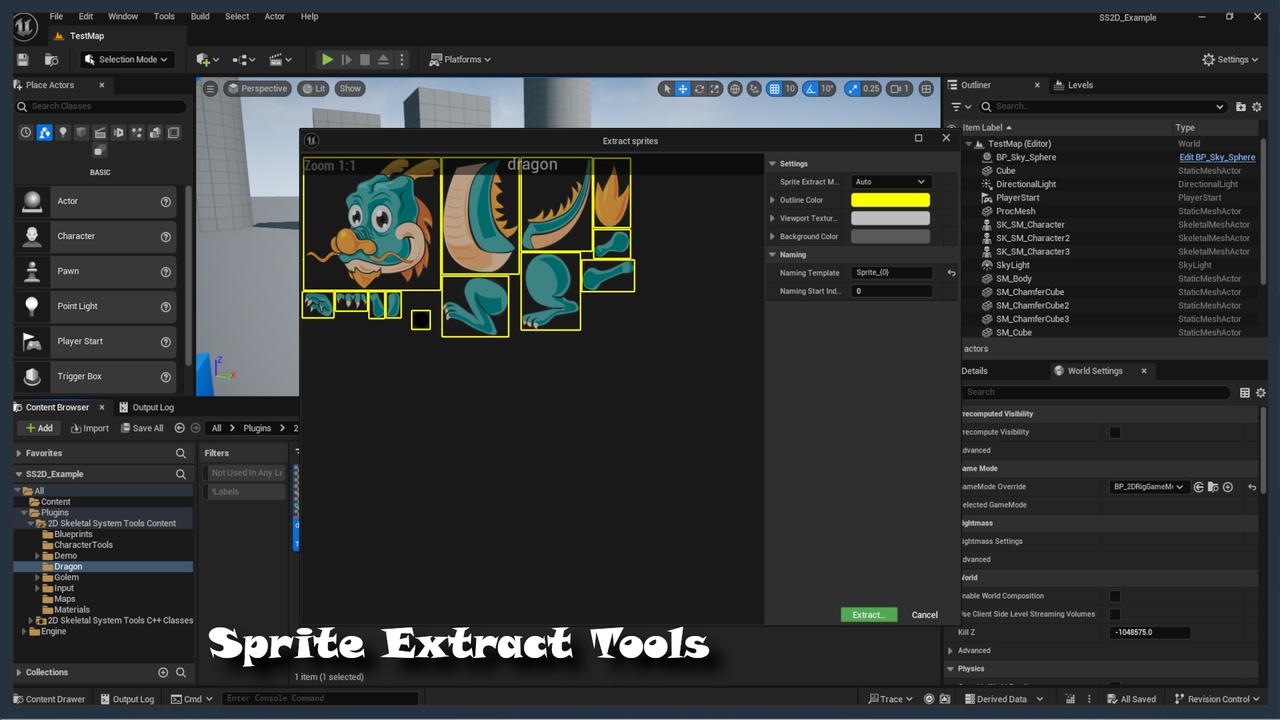Cancel the Extract sprites dialog
This screenshot has width=1280, height=720.
pyautogui.click(x=924, y=615)
